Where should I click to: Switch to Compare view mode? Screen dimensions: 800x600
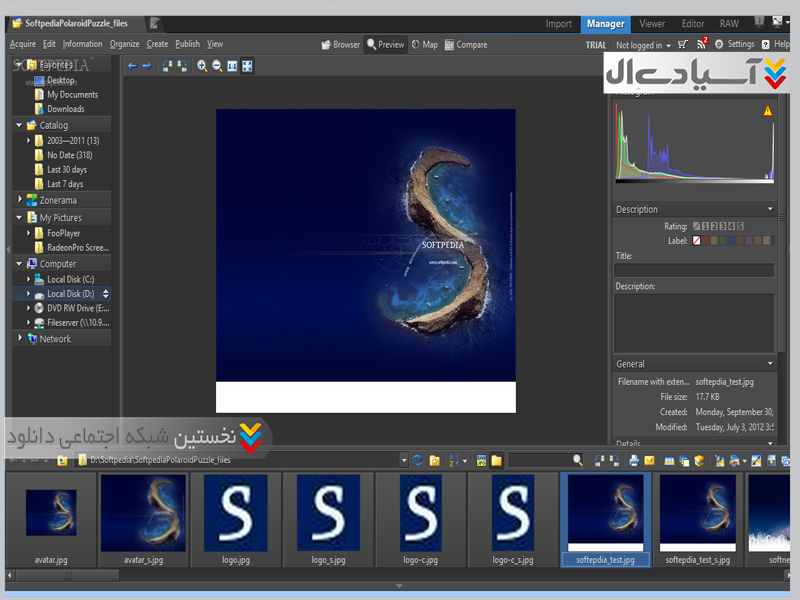coord(466,44)
